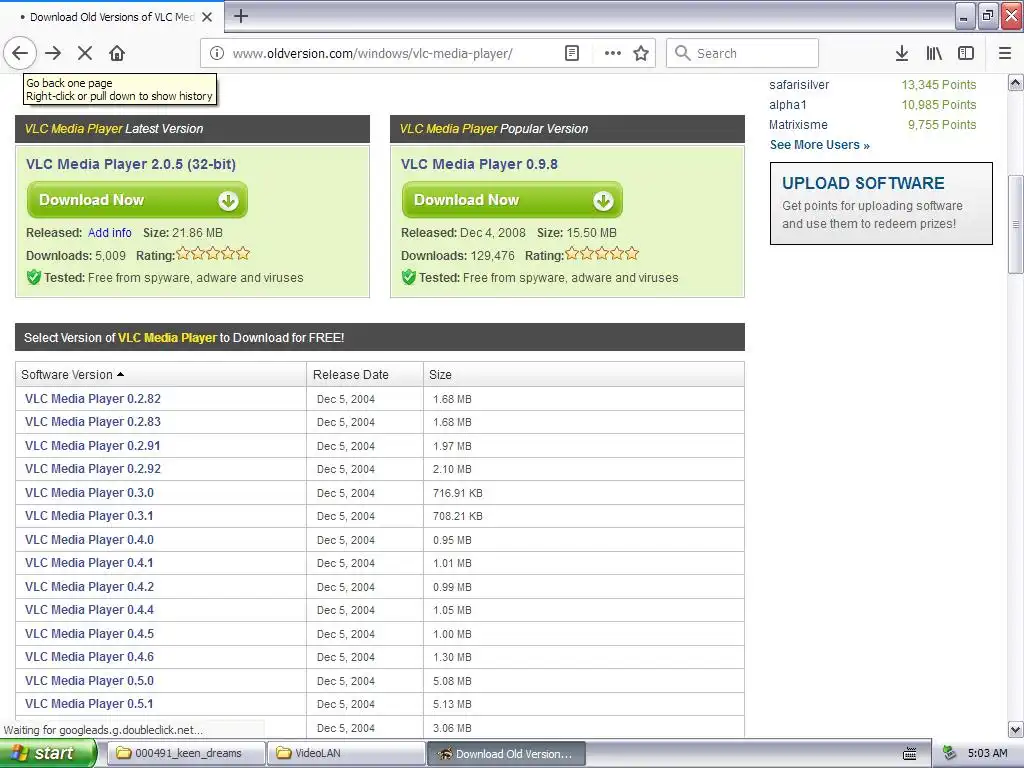
Task: Click the Add info link
Action: click(x=110, y=232)
